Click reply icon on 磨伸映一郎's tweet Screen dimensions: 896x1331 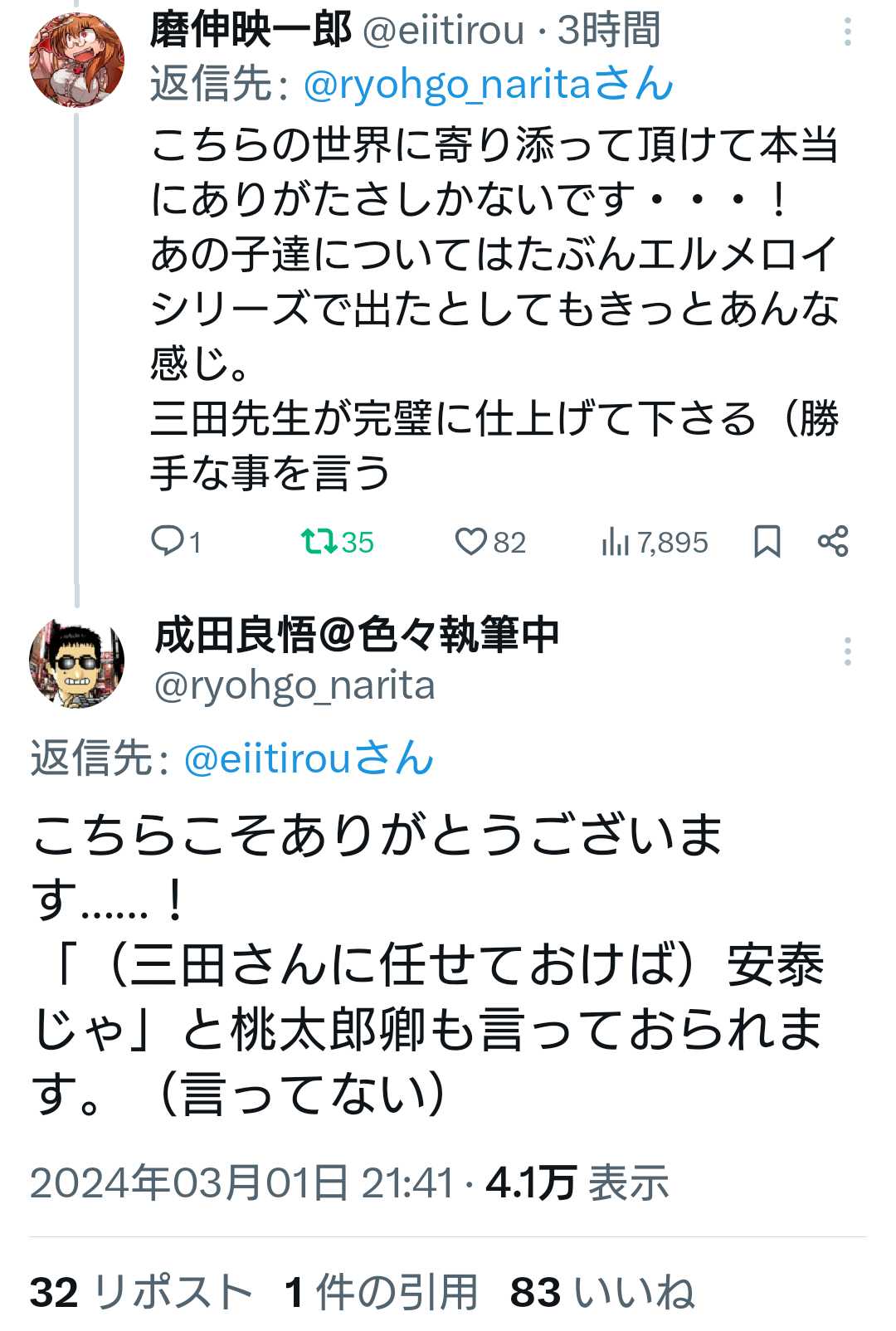[168, 542]
